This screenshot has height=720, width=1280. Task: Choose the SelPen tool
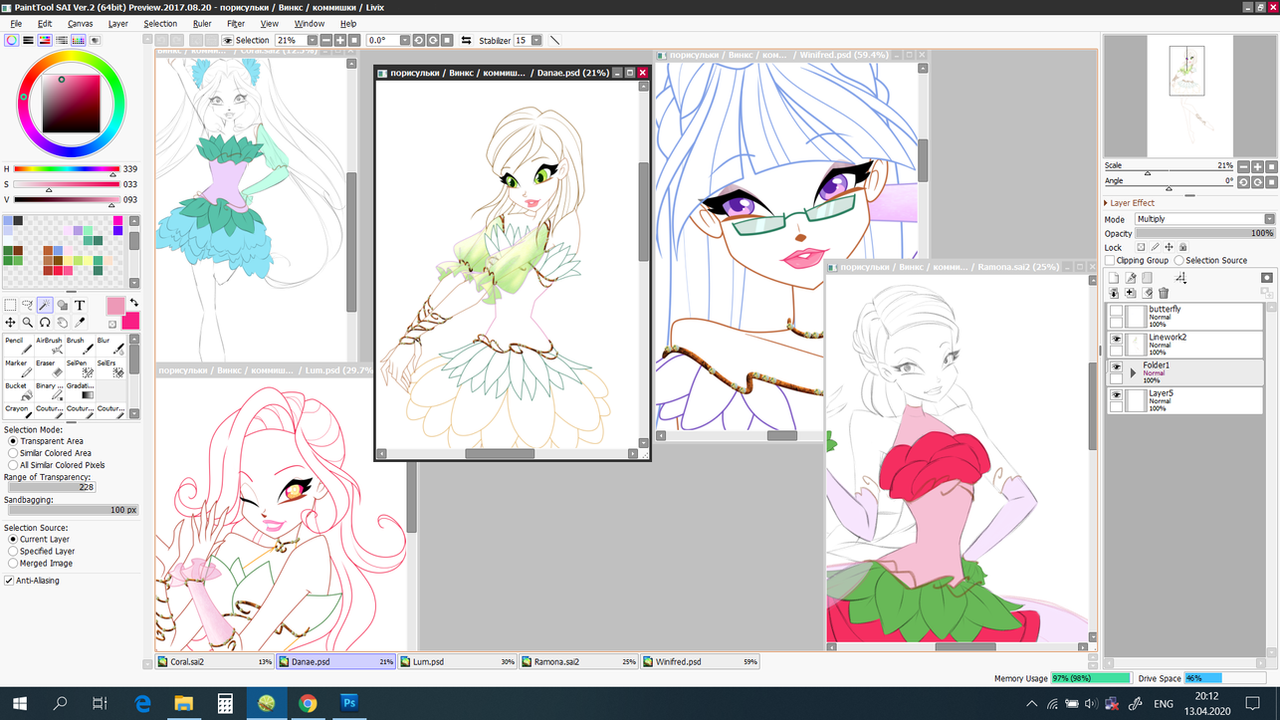tap(80, 369)
